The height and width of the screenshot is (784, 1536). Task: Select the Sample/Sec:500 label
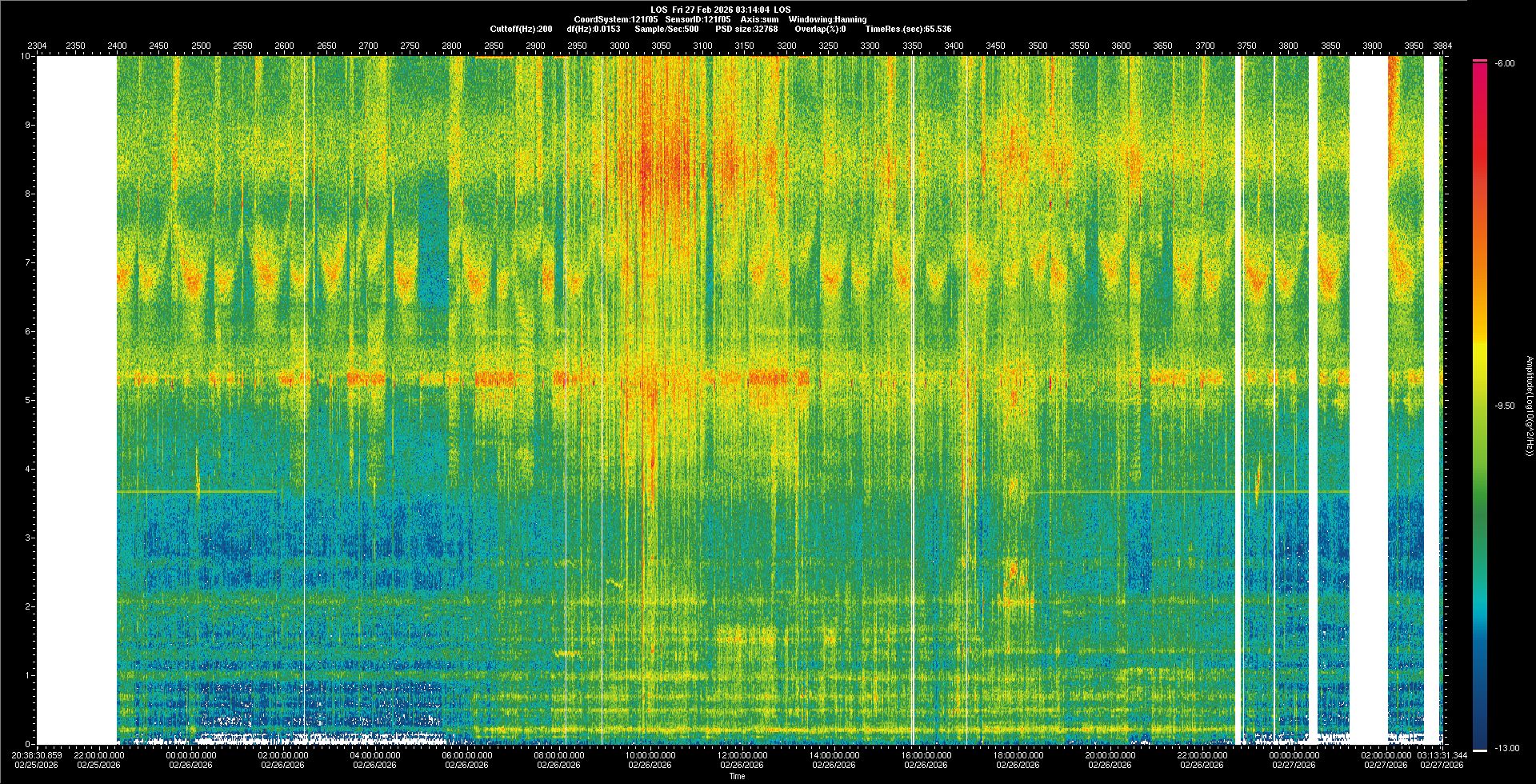(667, 29)
